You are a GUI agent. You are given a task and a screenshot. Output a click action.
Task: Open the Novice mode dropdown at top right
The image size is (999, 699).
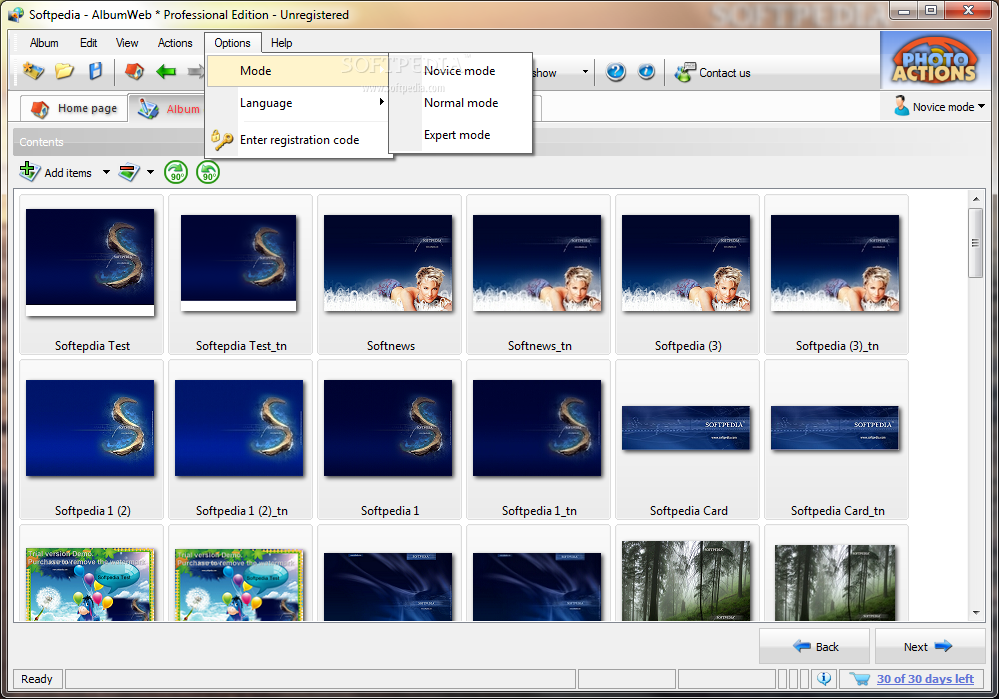click(x=938, y=107)
